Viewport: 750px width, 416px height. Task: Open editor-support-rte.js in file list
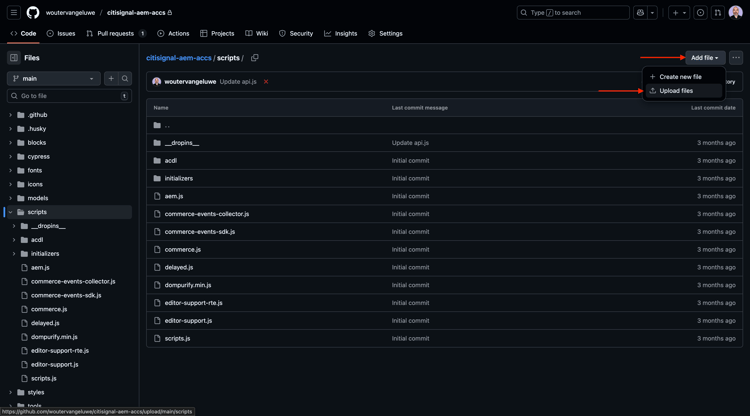click(x=194, y=303)
